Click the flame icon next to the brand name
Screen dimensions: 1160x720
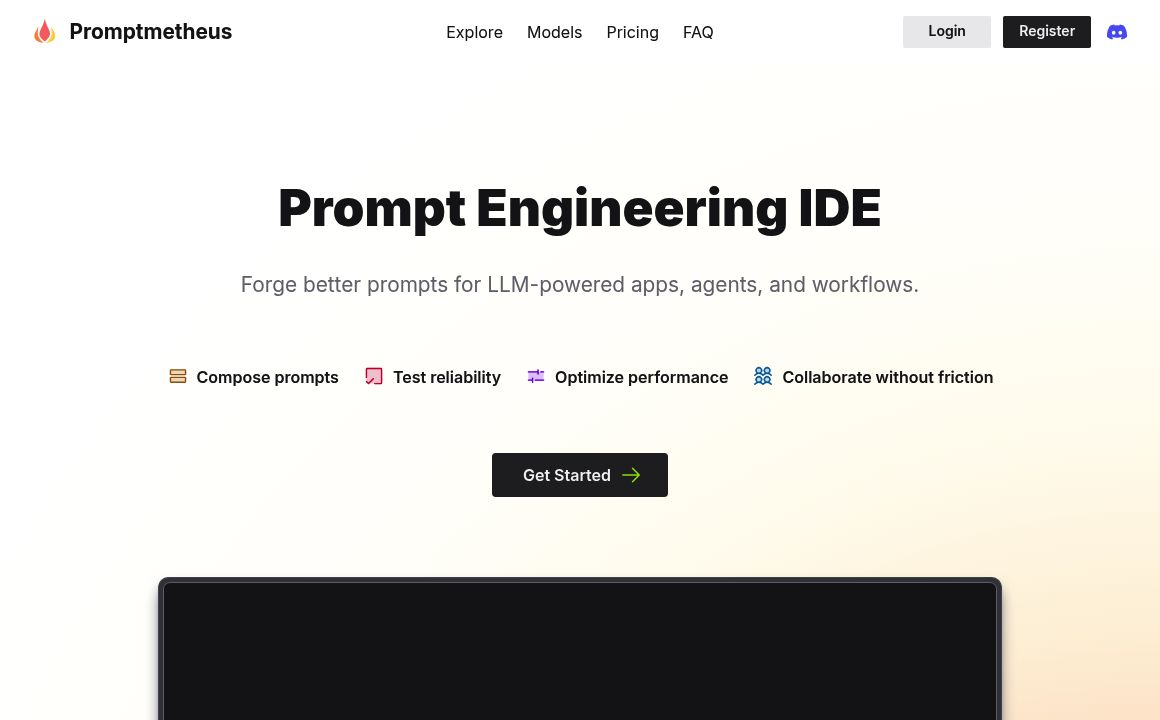tap(45, 31)
